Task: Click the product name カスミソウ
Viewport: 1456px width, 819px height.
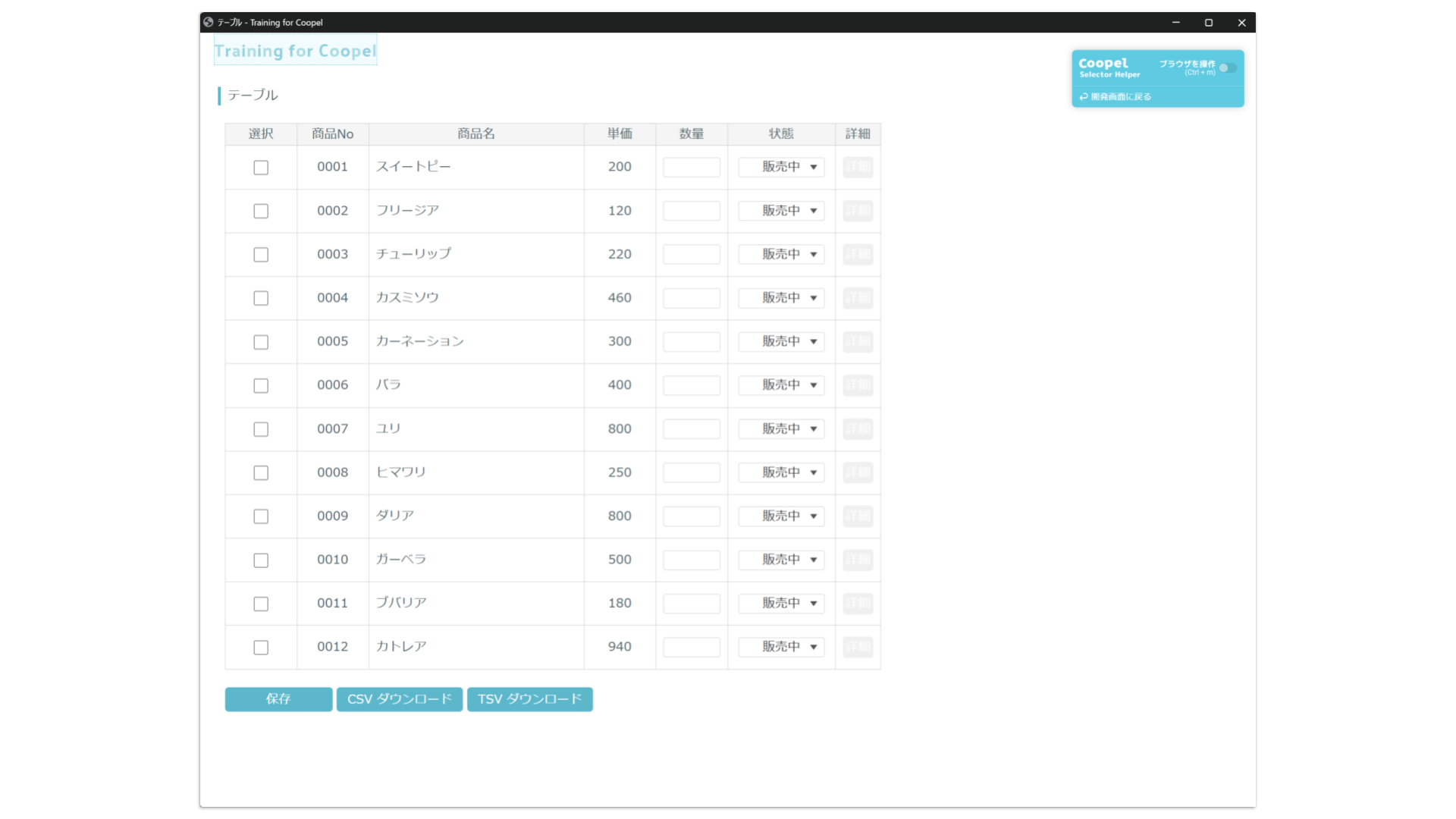Action: click(407, 298)
